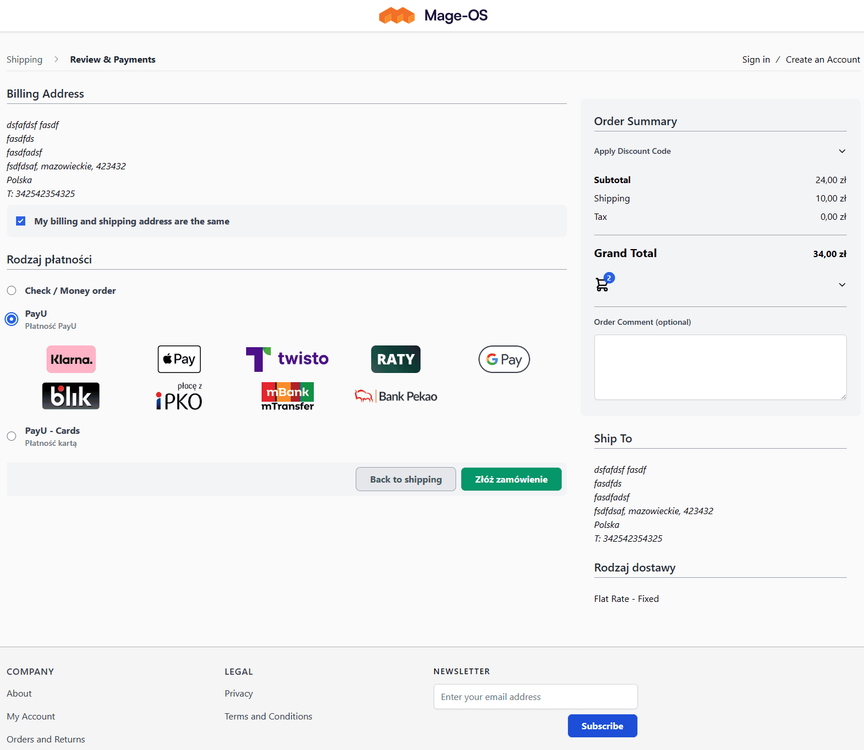Click Grand Total amount 34,00 zł
Screen dimensions: 864x750
pos(829,254)
